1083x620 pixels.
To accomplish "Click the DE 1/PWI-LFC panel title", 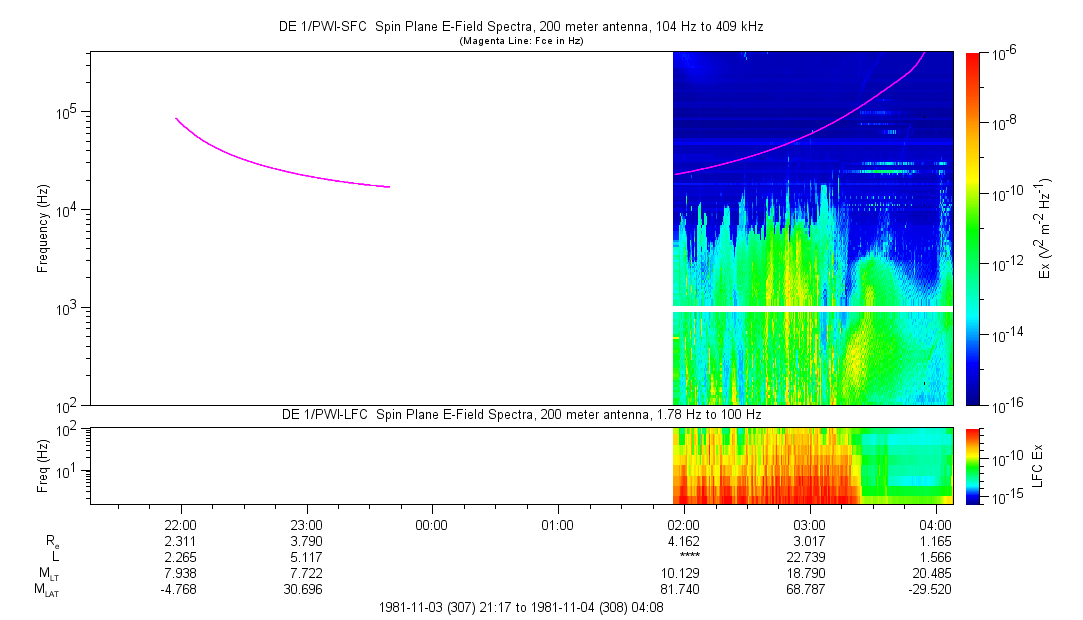I will click(x=520, y=415).
